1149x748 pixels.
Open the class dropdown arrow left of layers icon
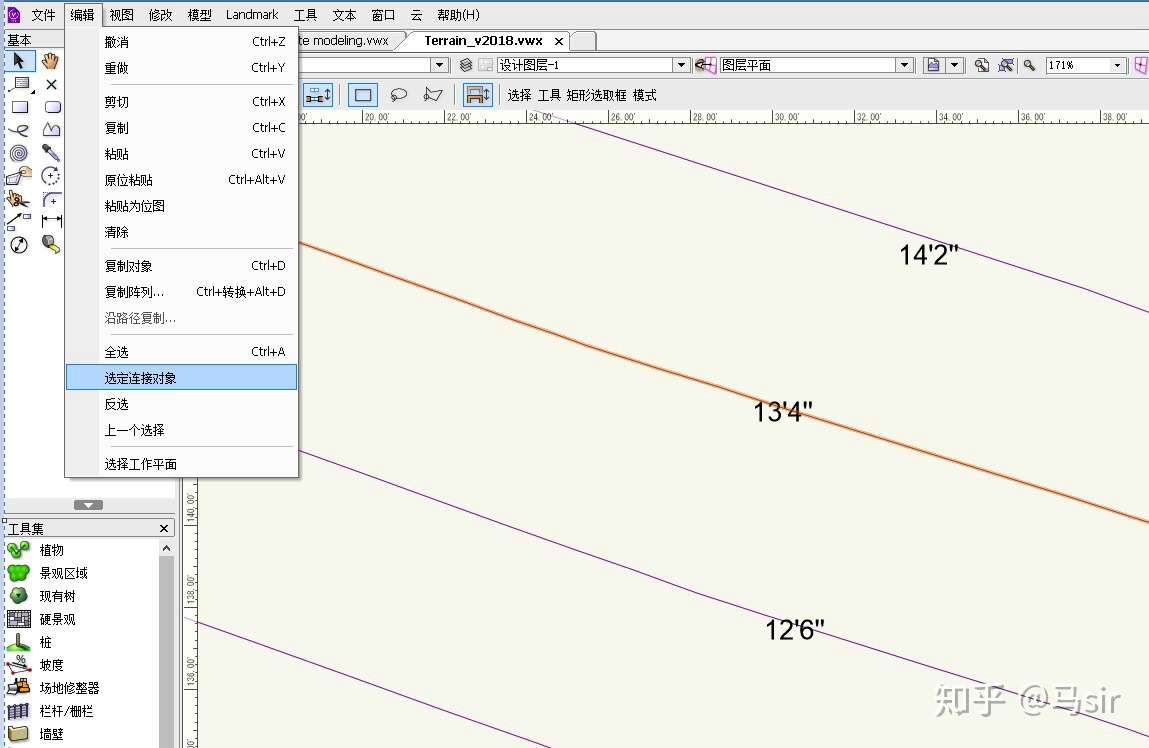coord(439,65)
